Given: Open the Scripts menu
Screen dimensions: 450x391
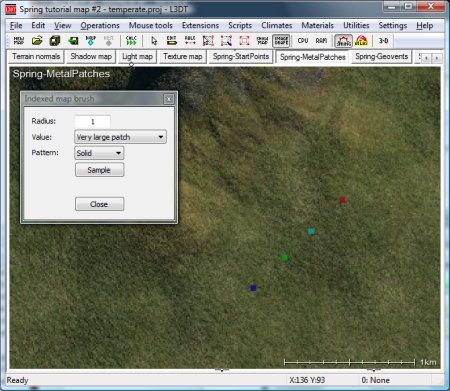Looking at the screenshot, I should [x=240, y=25].
